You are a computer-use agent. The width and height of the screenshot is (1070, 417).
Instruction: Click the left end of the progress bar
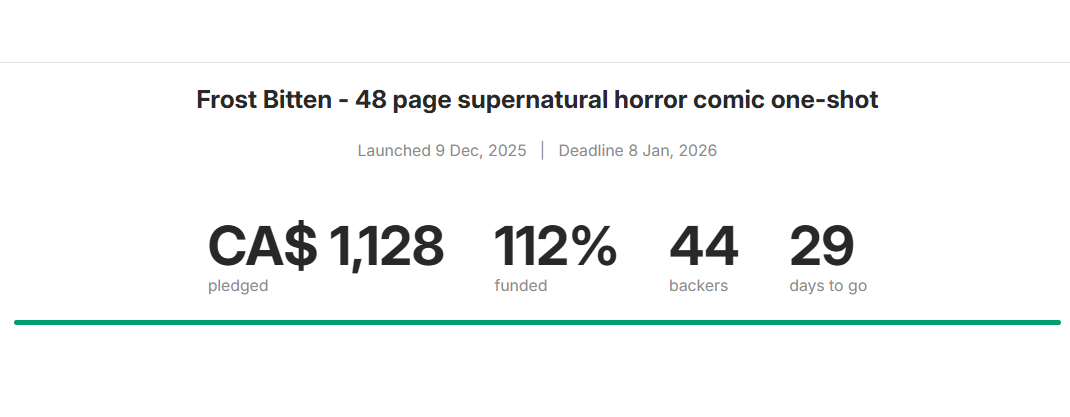pyautogui.click(x=18, y=322)
